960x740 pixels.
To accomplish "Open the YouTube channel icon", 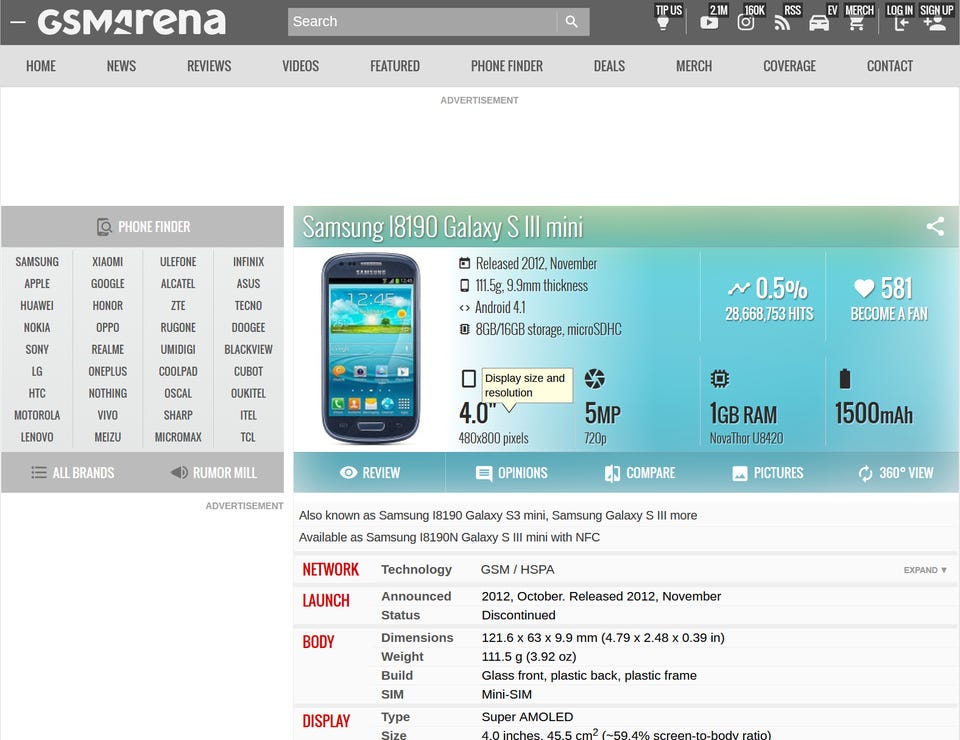I will click(709, 23).
